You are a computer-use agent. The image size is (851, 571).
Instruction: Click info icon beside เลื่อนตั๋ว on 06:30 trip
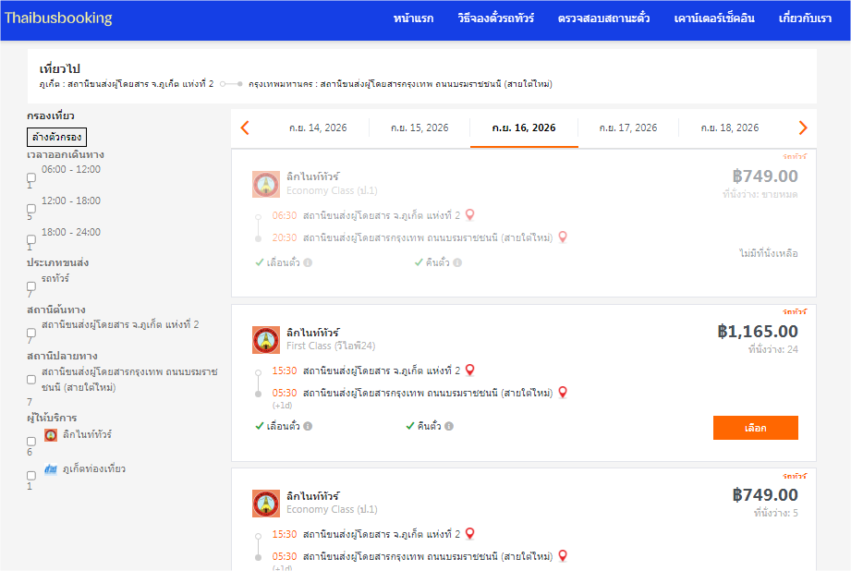tap(308, 263)
